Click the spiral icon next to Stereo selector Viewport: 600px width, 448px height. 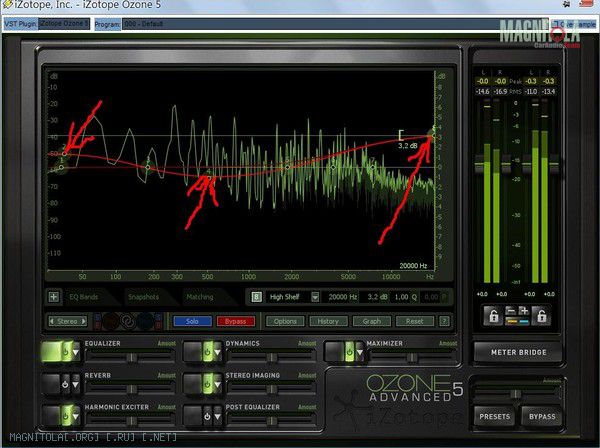coord(127,321)
